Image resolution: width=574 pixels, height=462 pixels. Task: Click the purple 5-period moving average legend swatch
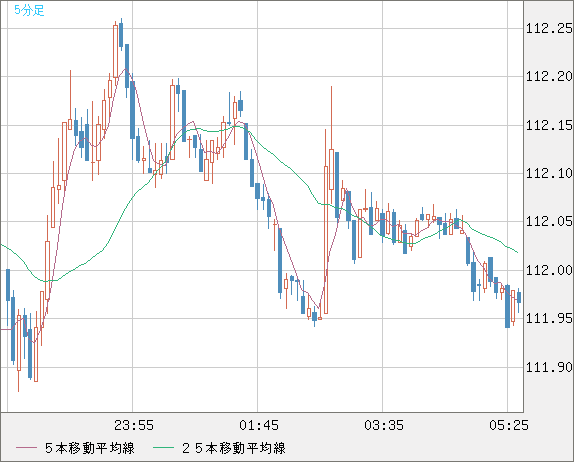tap(26, 448)
